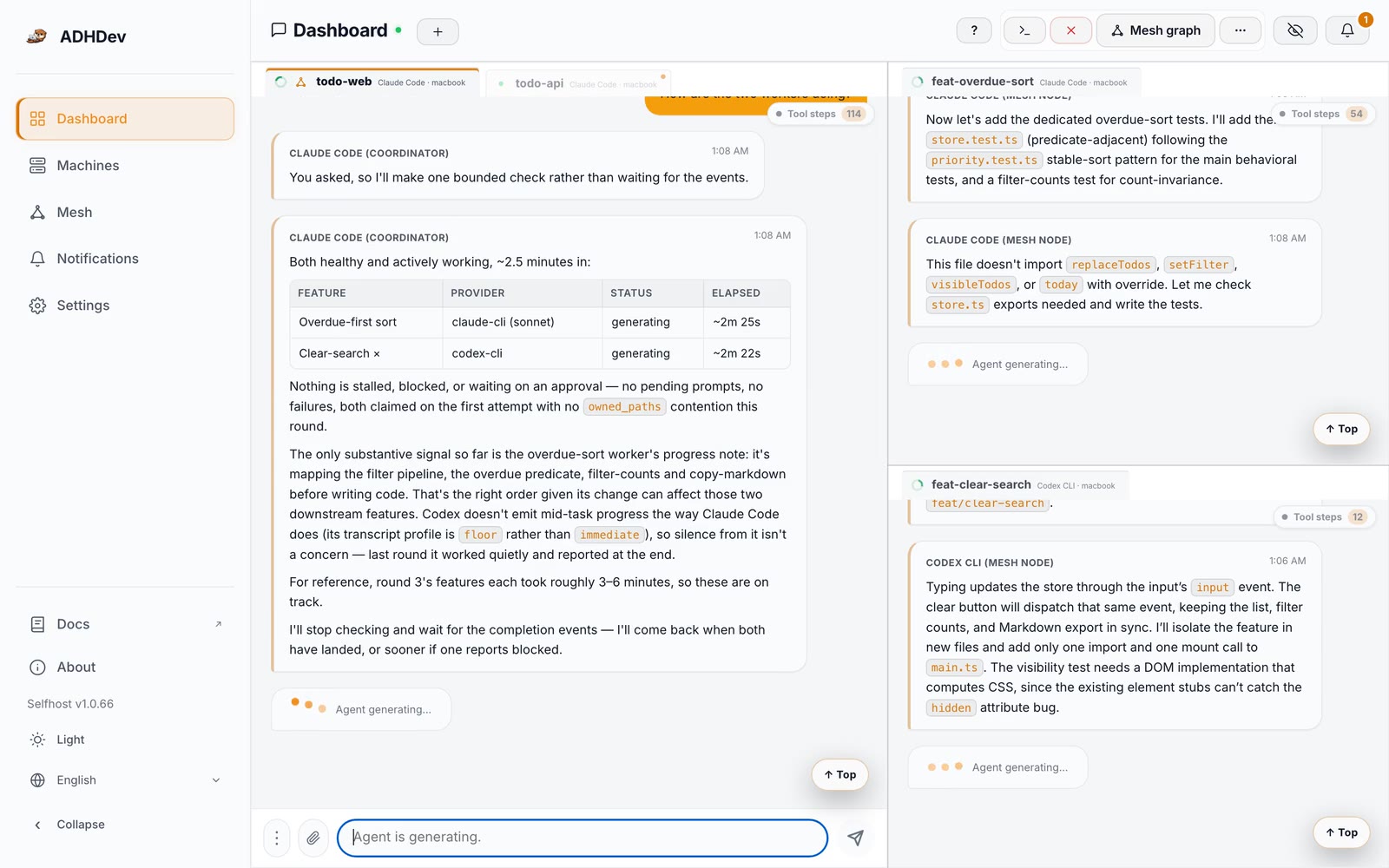1389x868 pixels.
Task: Open the Mesh graph view
Action: pos(1155,30)
